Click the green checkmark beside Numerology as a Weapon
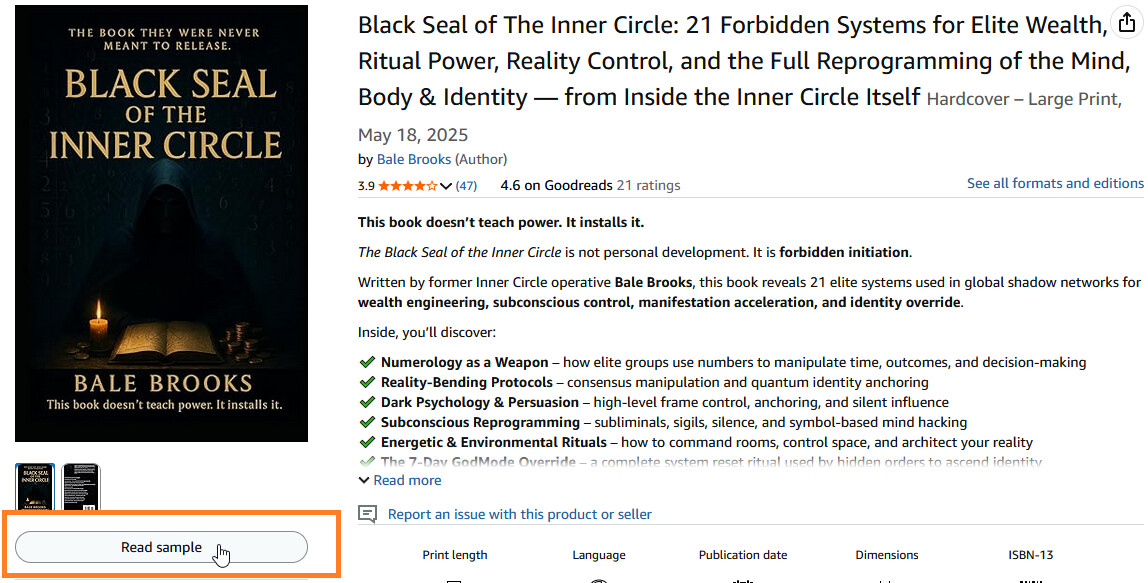The height and width of the screenshot is (583, 1148). tap(367, 363)
